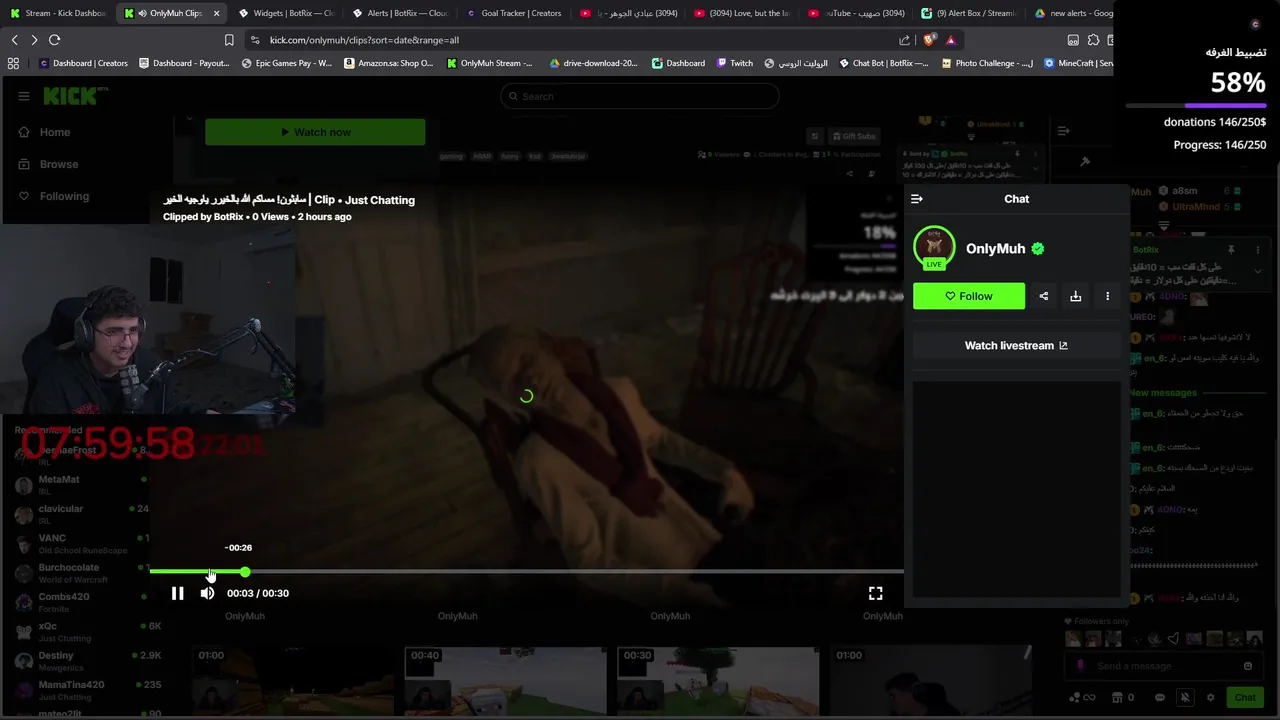Open the browser extensions puzzle icon
This screenshot has height=720, width=1280.
pos(1093,40)
